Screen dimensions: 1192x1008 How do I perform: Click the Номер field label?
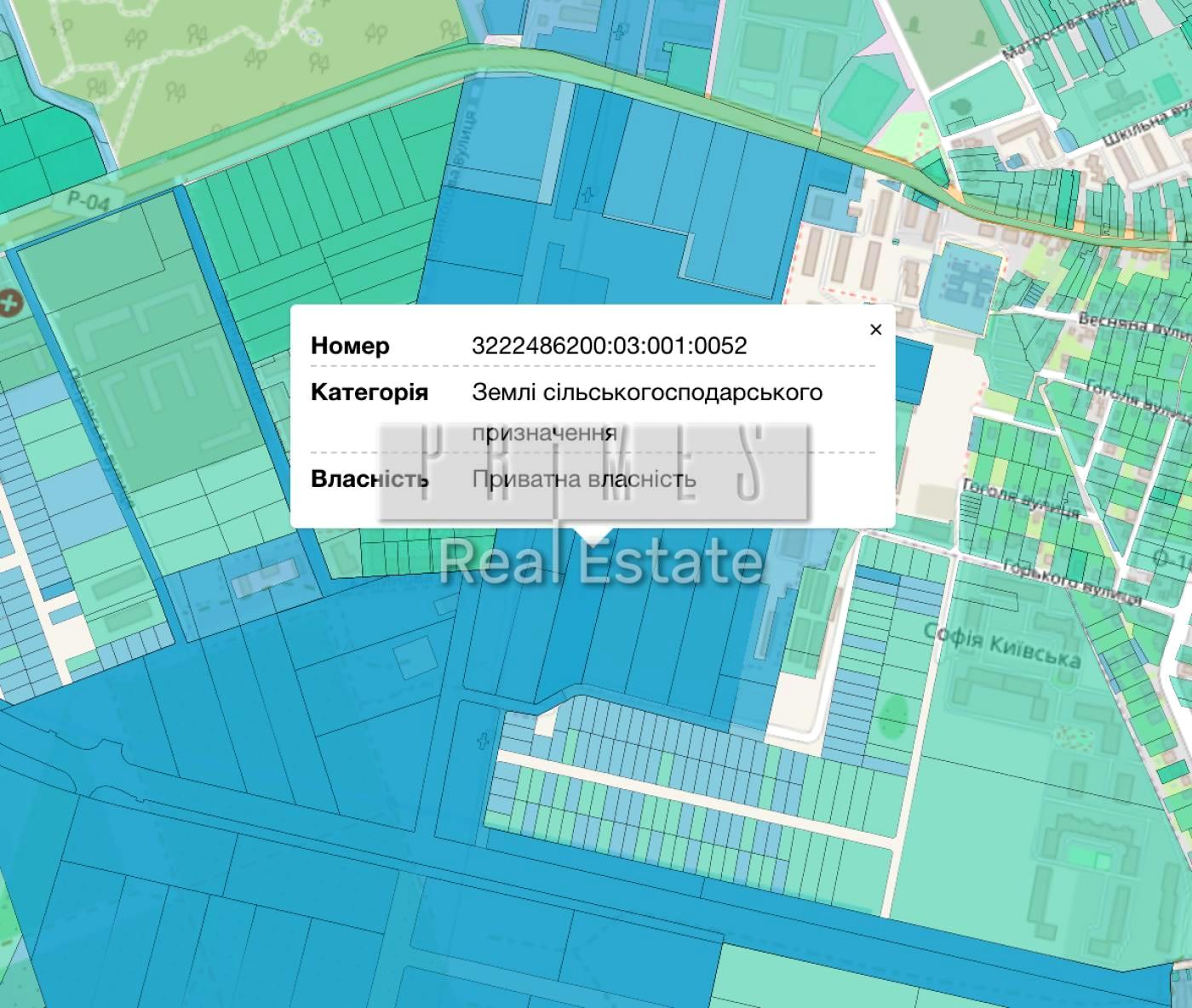pos(350,346)
